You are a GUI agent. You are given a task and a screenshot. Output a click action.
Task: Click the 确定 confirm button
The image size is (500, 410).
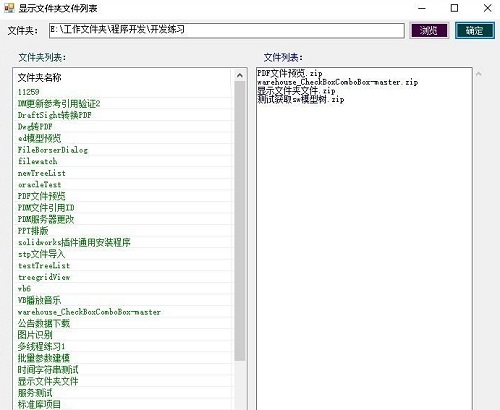pos(474,31)
